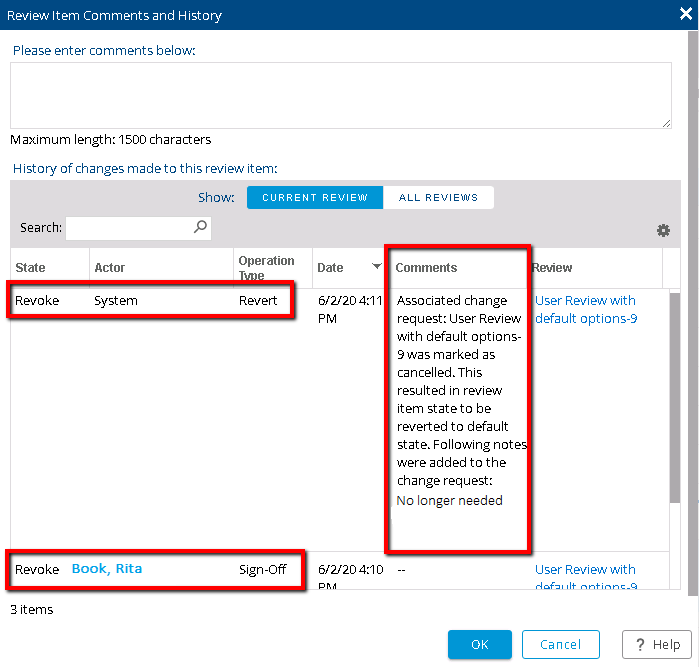Toggle Date column sort arrow
Image resolution: width=699 pixels, height=667 pixels.
coord(377,267)
